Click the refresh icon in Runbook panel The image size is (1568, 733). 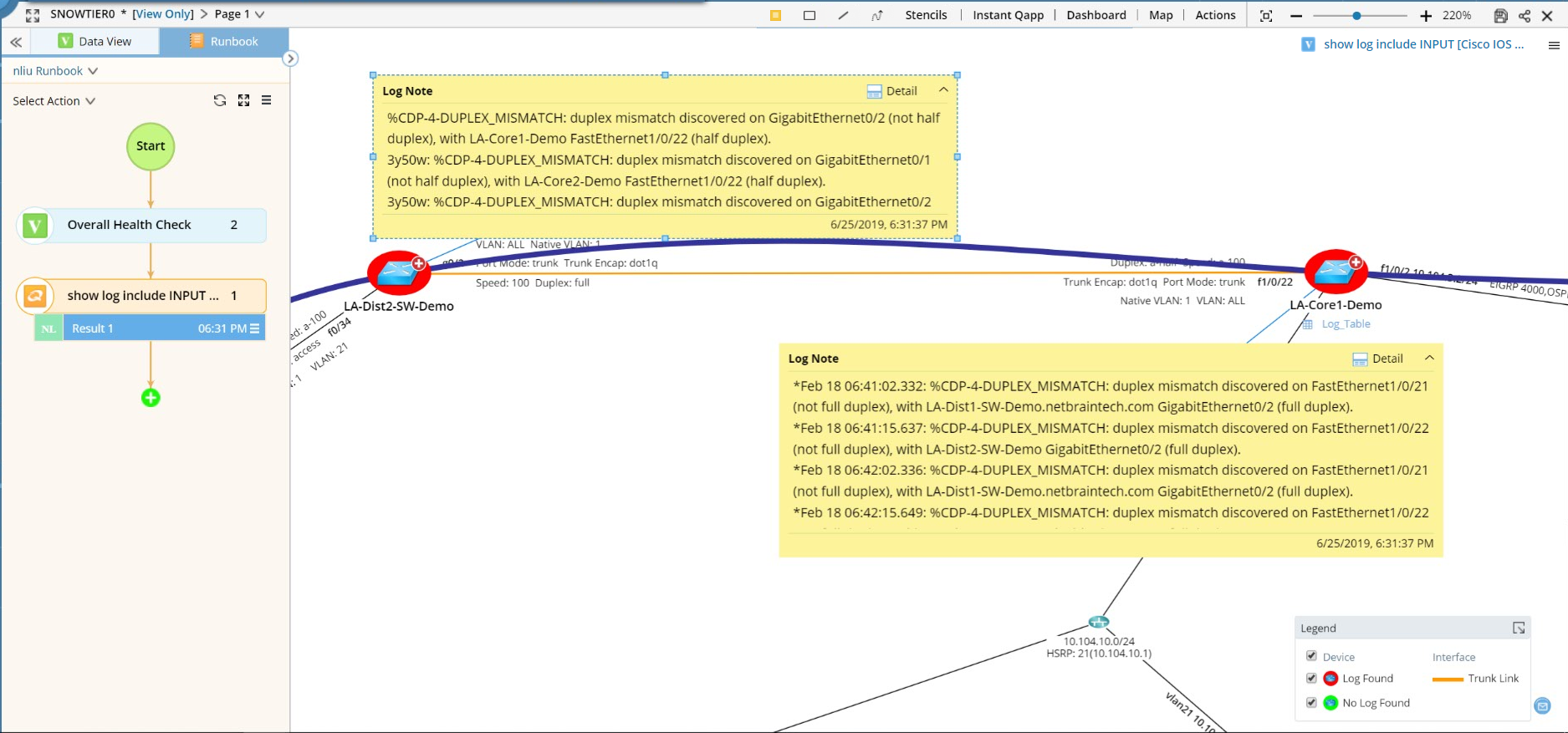tap(220, 100)
